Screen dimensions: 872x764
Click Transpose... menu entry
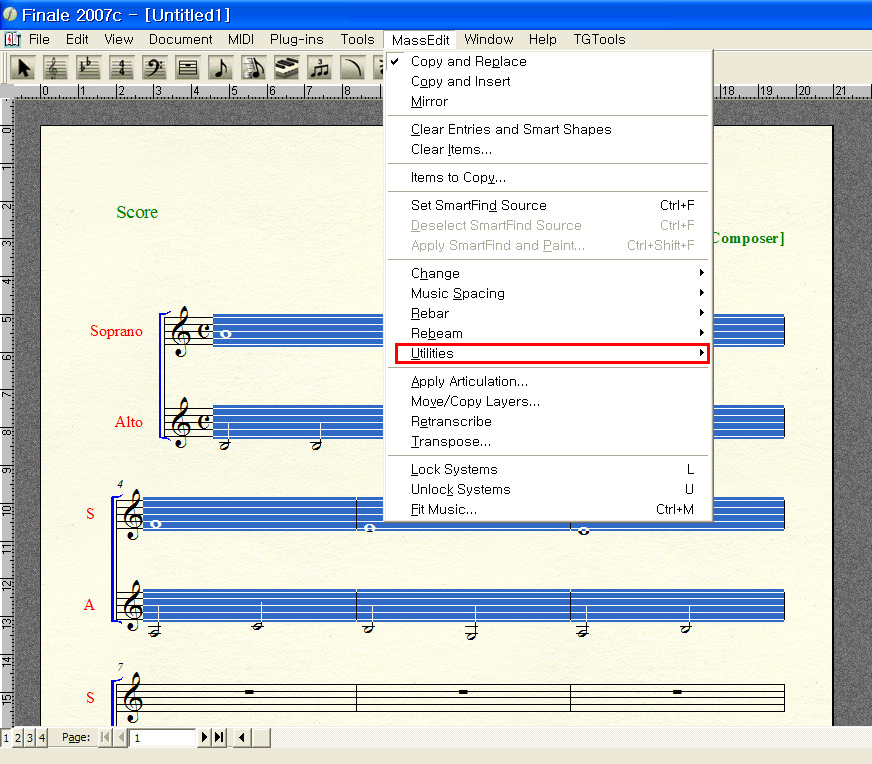point(451,441)
